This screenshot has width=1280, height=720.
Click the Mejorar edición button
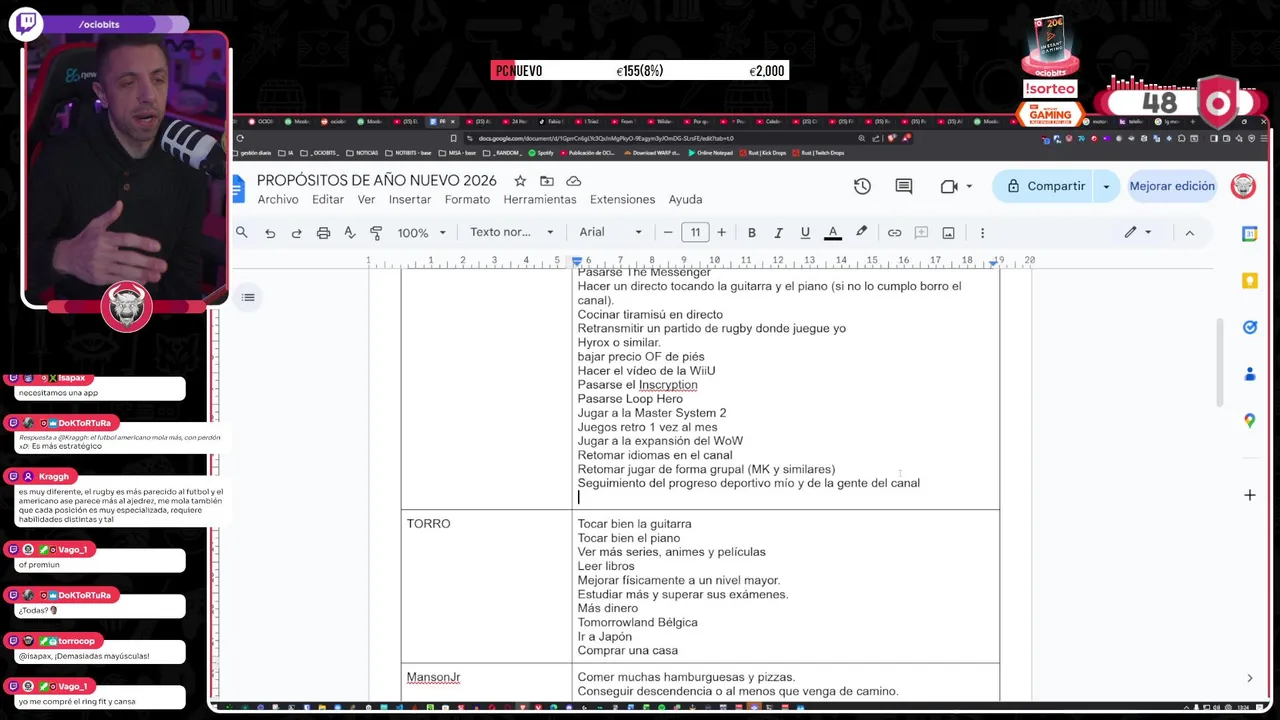coord(1172,186)
